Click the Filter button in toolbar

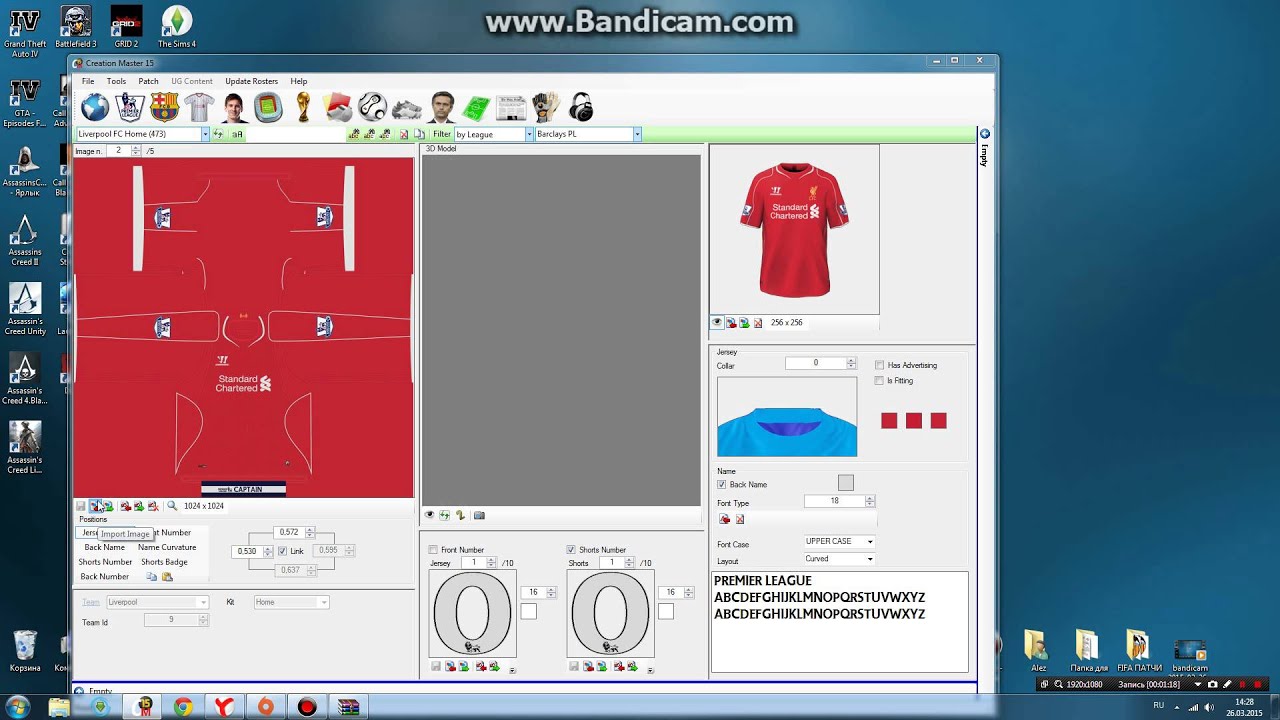pos(441,134)
